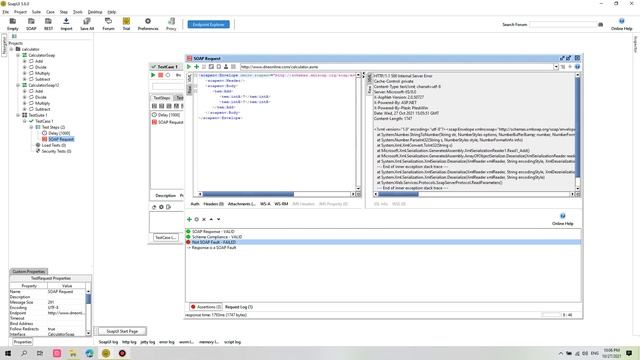Open the Suite menu
The image size is (640, 360).
pyautogui.click(x=36, y=12)
